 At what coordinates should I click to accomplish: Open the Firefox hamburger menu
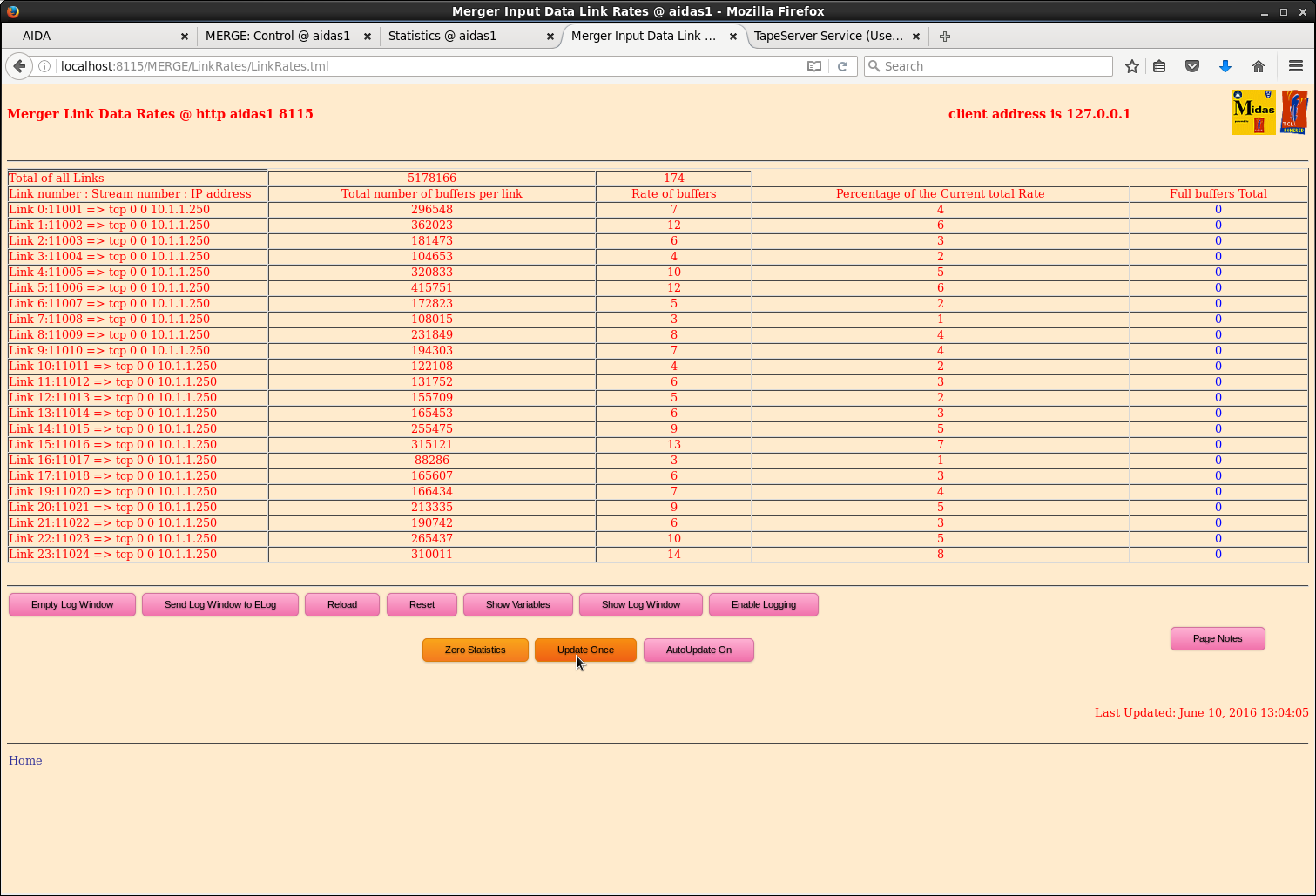[1296, 66]
